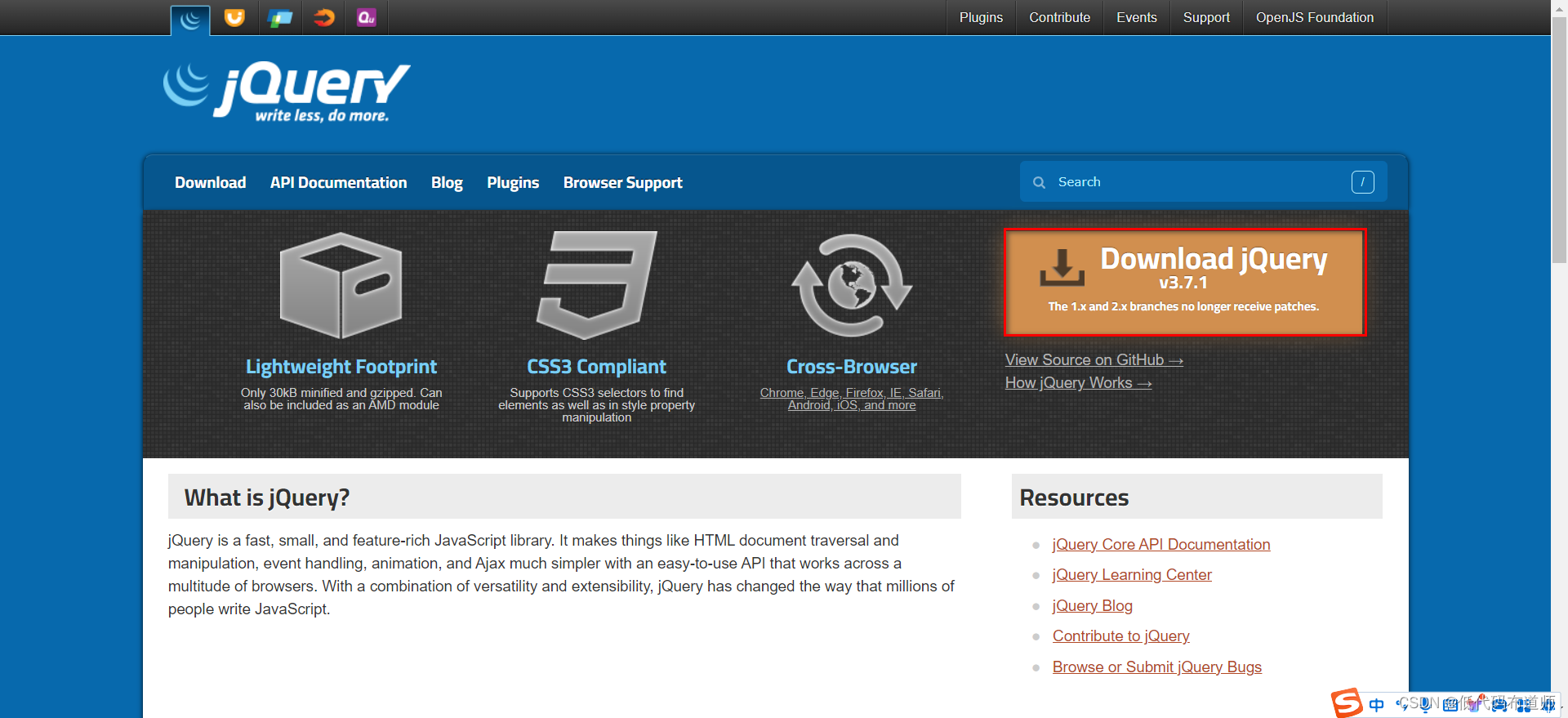Open Browse or Submit jQuery Bugs link
Screen dimensions: 1568x718
tap(1156, 667)
